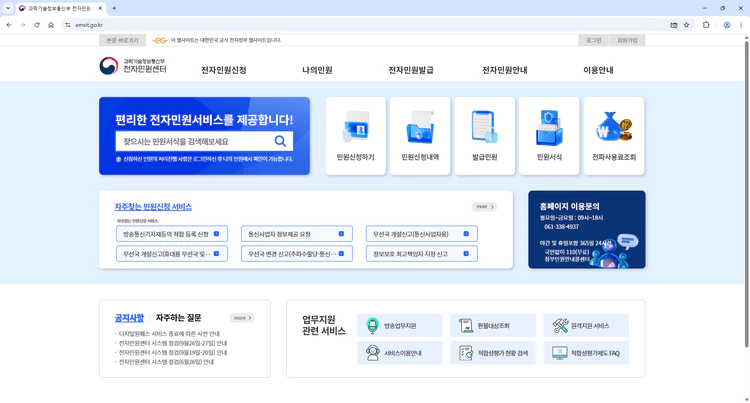
Task: Switch to the 자주하는 질문 tab
Action: [178, 318]
